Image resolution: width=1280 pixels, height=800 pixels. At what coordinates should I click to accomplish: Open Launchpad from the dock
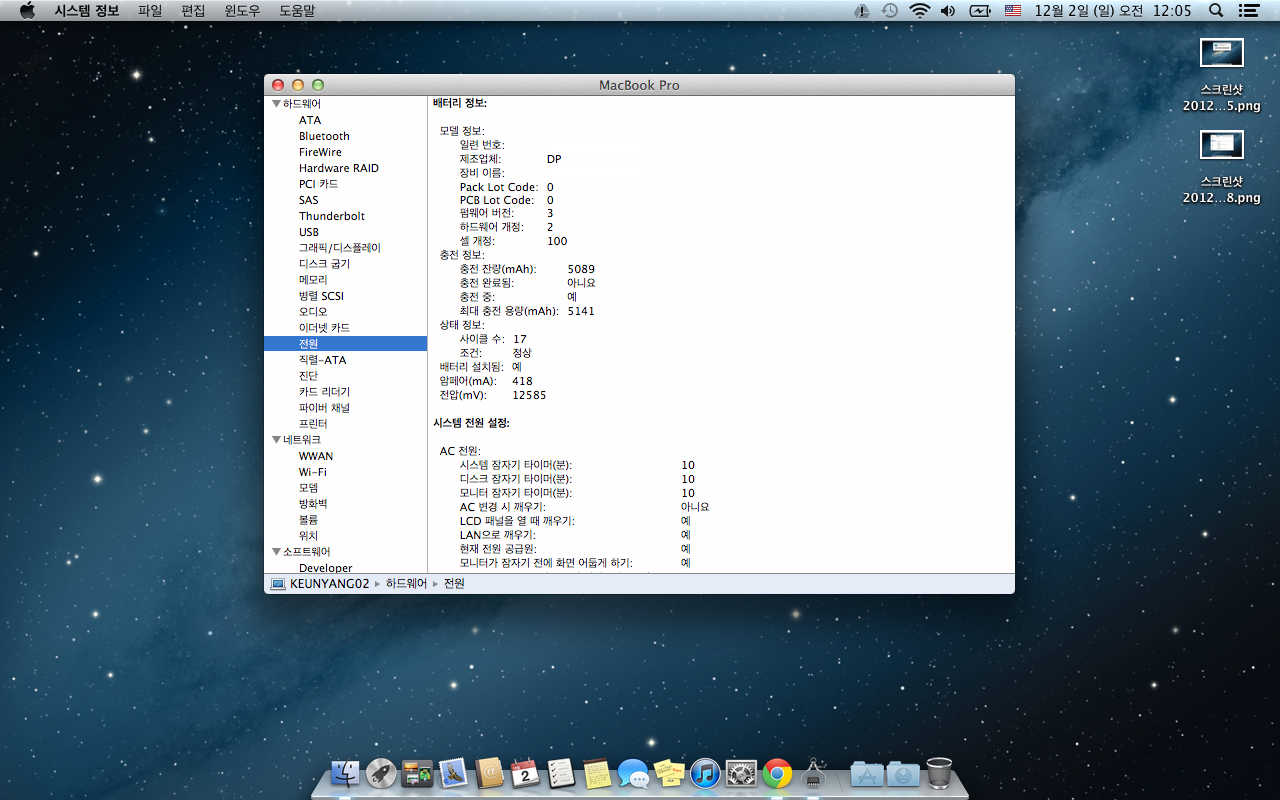(381, 773)
